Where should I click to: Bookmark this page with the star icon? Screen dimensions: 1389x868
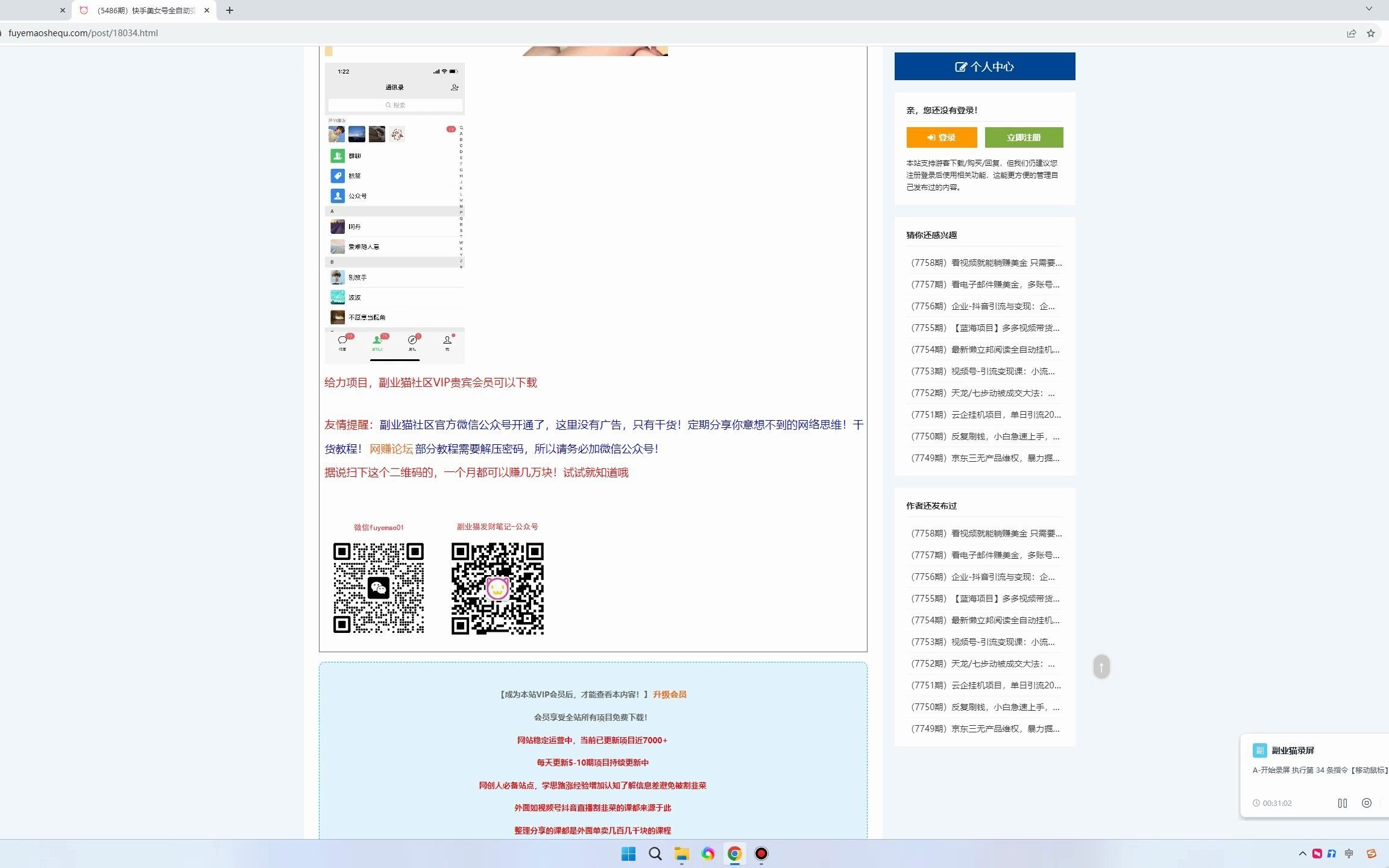pos(1371,33)
